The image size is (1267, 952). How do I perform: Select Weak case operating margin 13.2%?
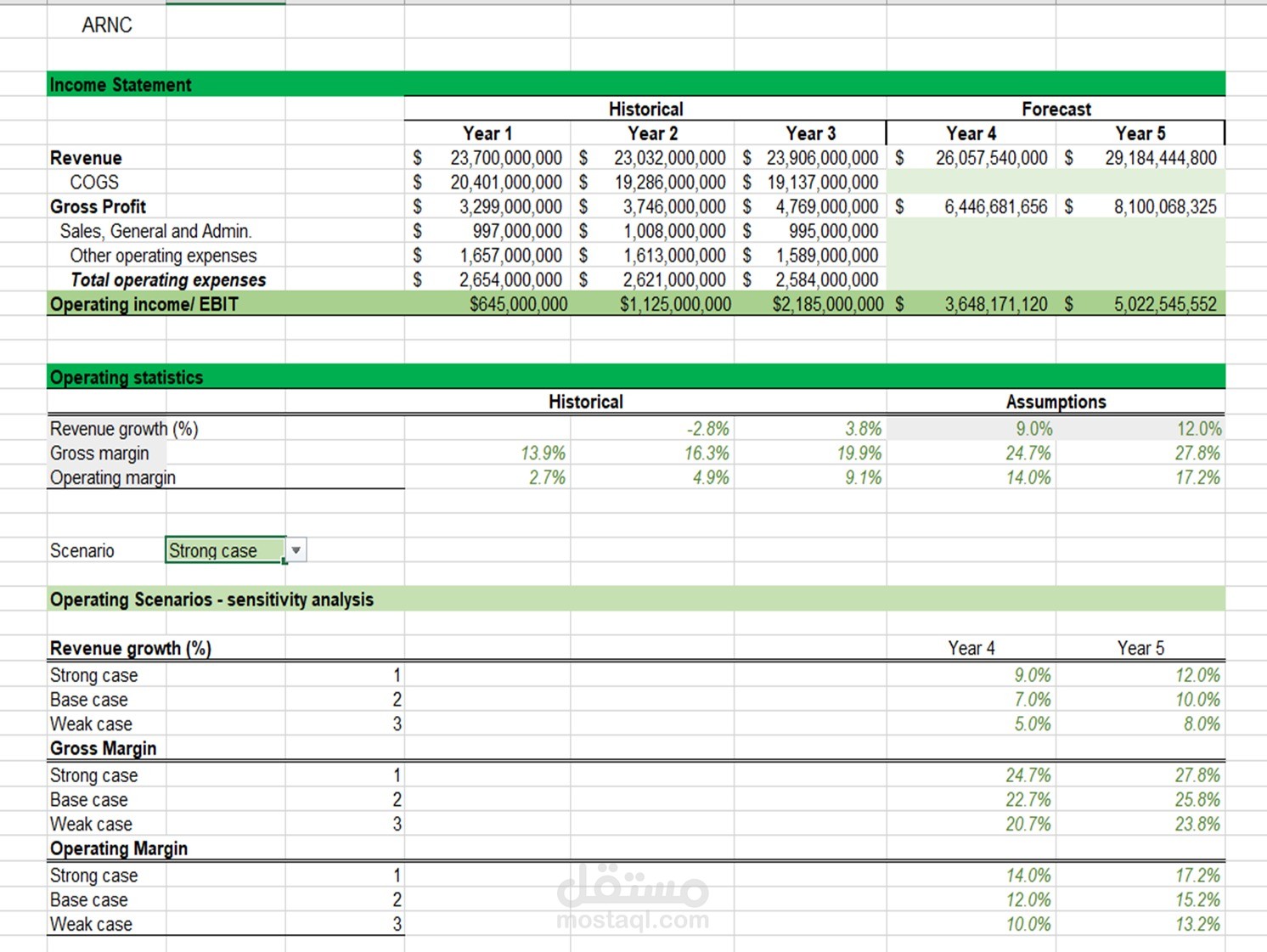1197,925
